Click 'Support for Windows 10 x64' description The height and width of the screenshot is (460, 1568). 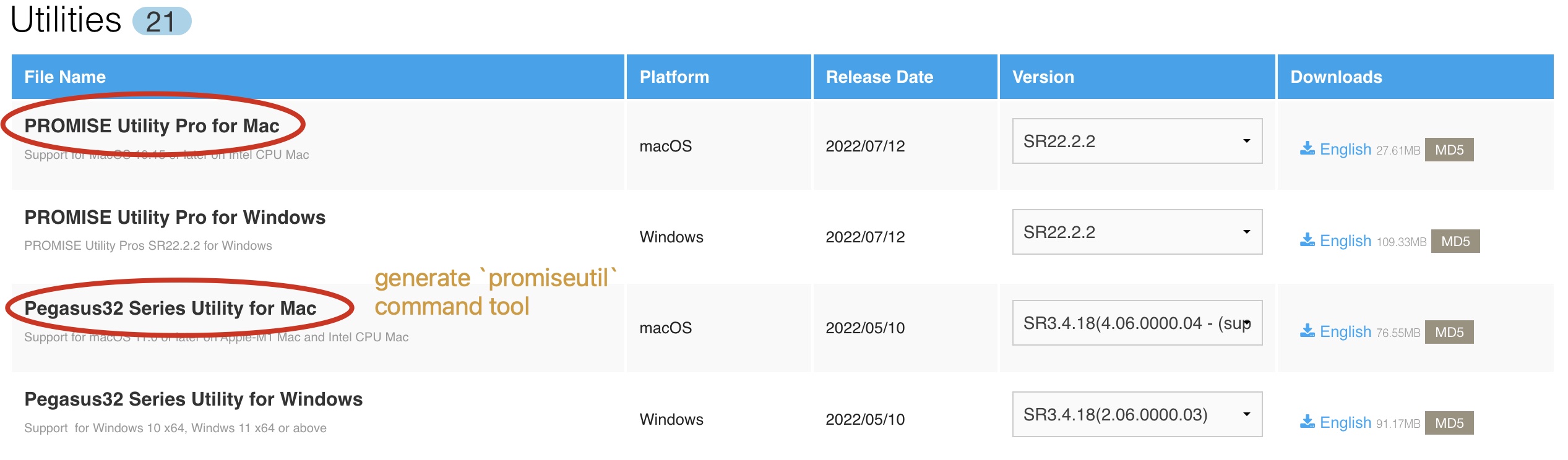pos(175,428)
